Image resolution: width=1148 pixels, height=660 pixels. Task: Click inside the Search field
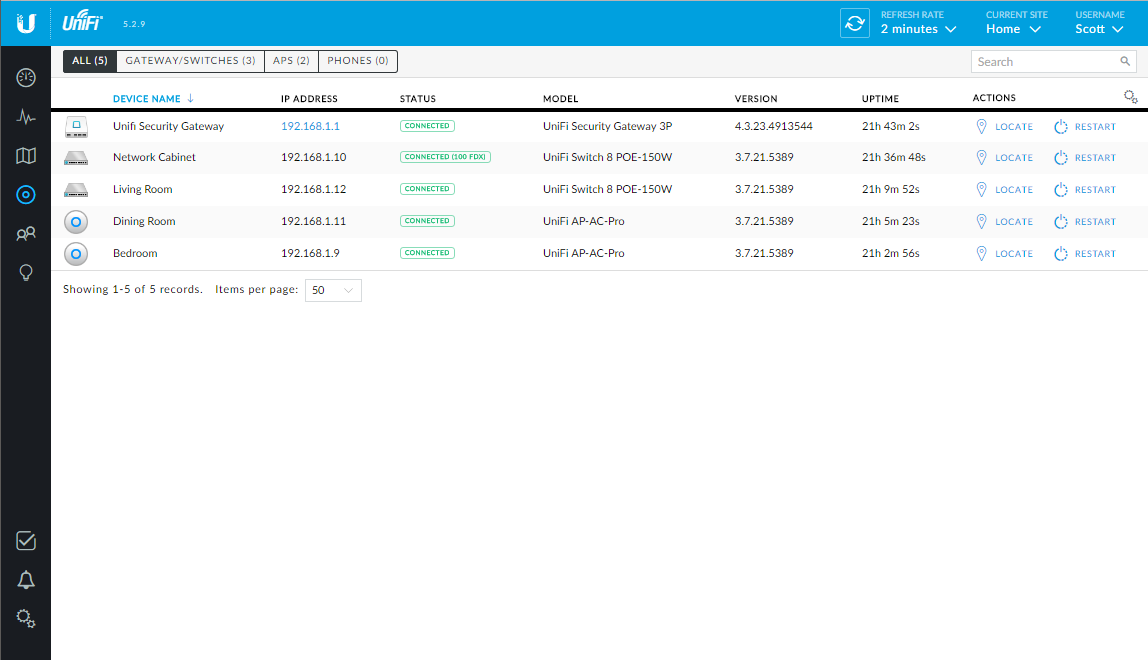1040,61
